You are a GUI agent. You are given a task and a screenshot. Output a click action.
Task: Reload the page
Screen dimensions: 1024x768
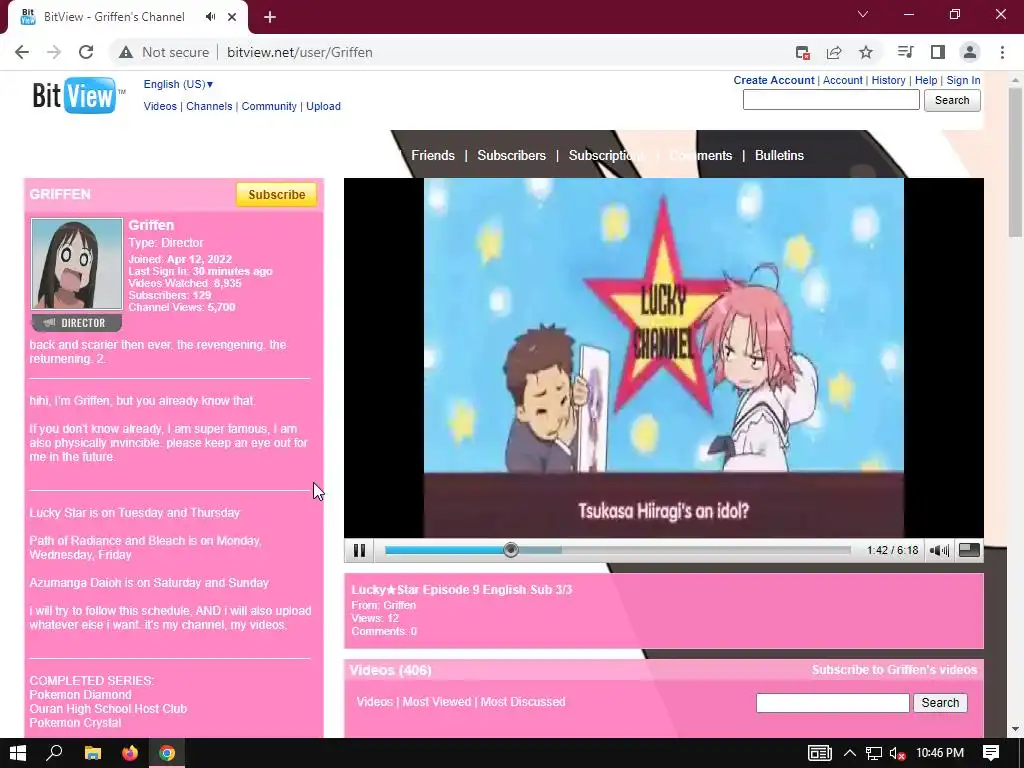[x=86, y=52]
